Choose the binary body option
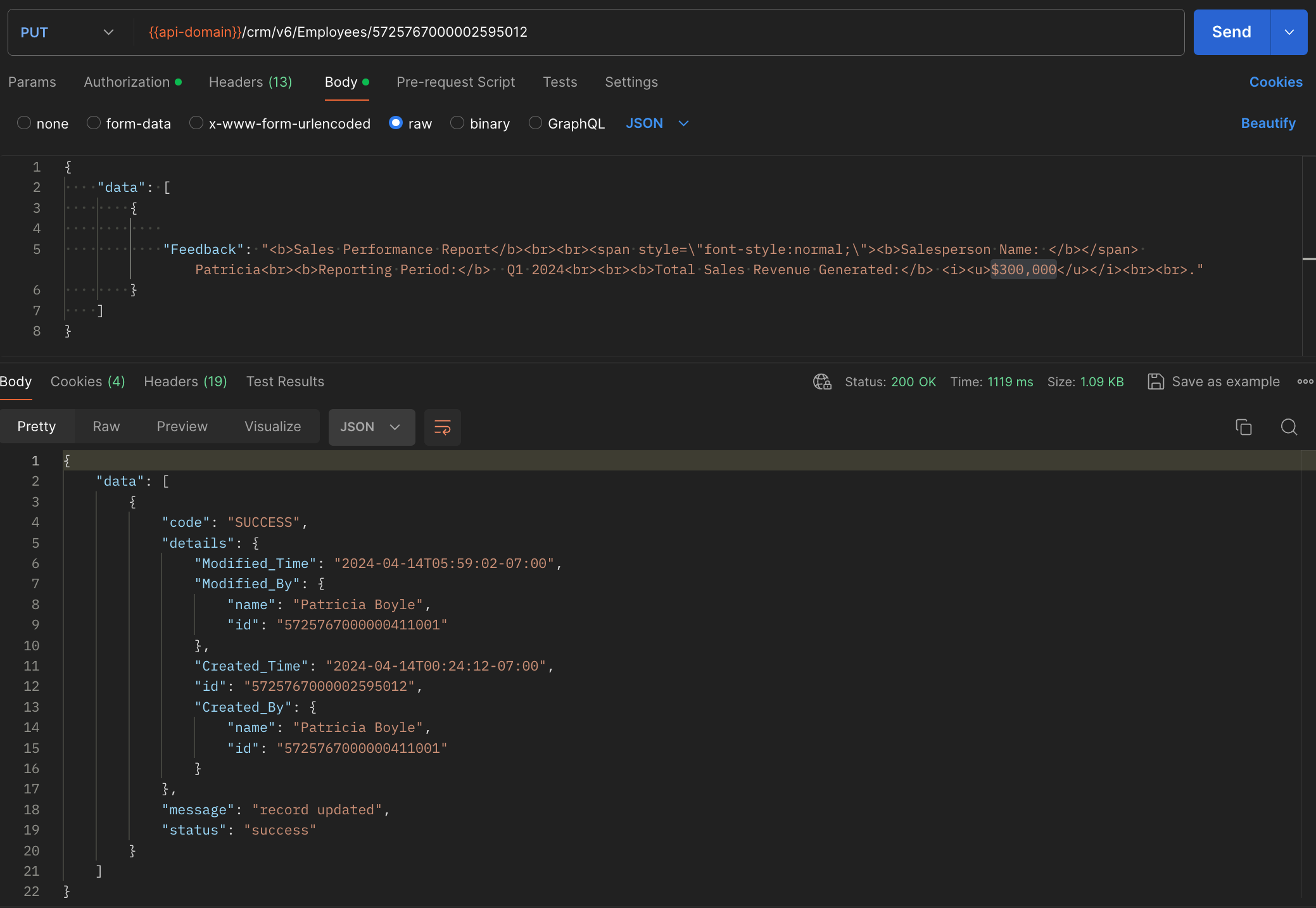 [457, 123]
